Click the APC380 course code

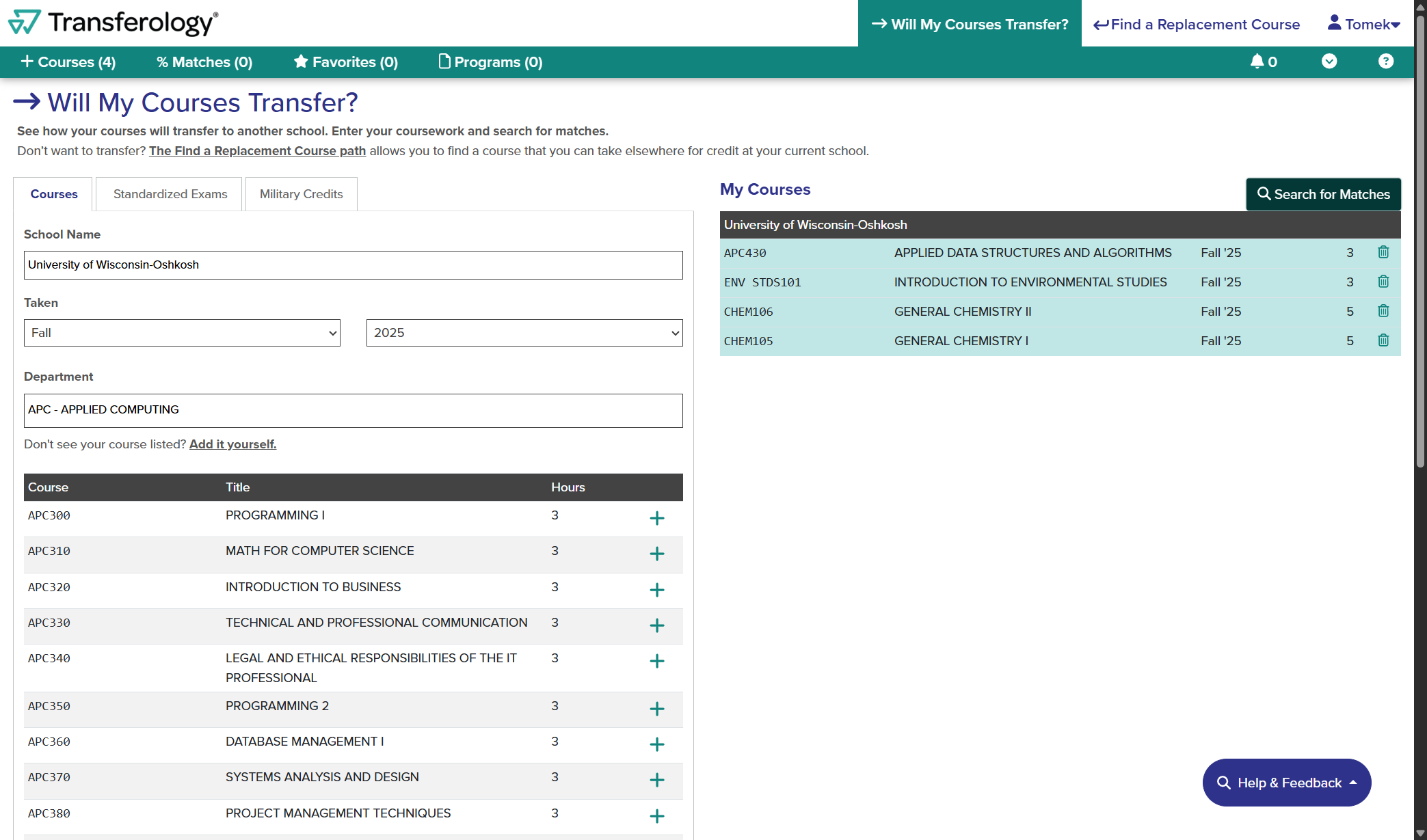[49, 813]
